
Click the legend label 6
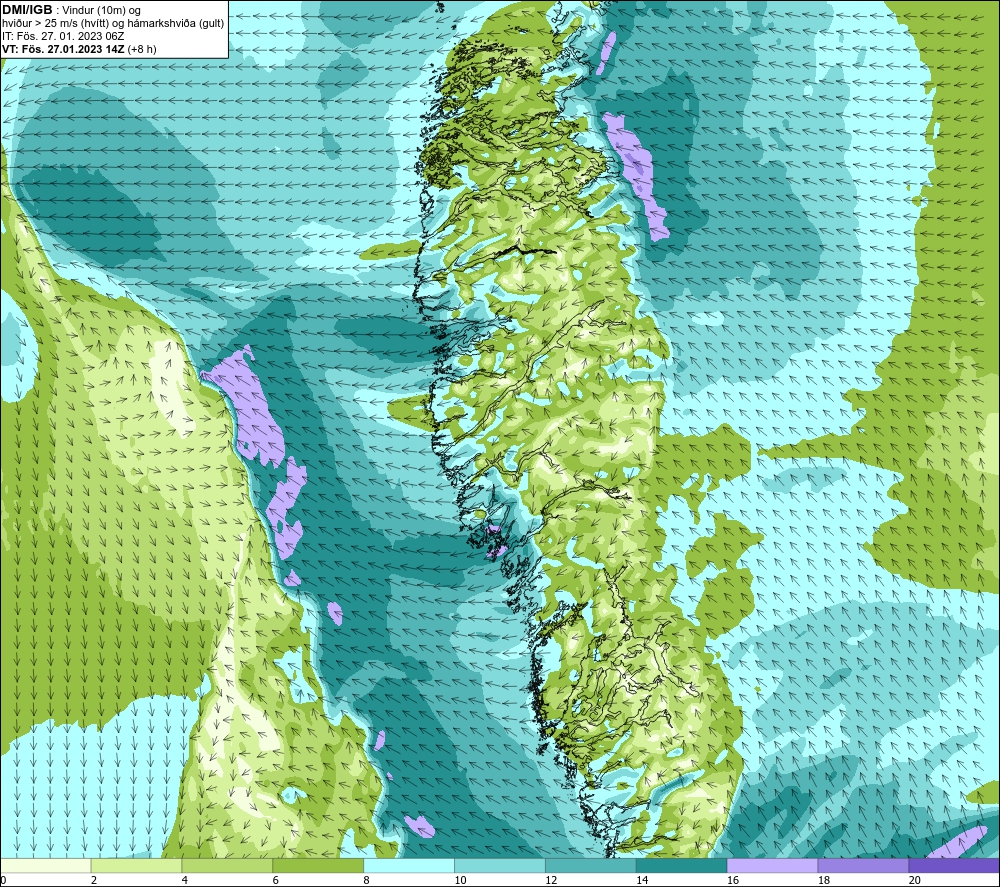pos(276,880)
